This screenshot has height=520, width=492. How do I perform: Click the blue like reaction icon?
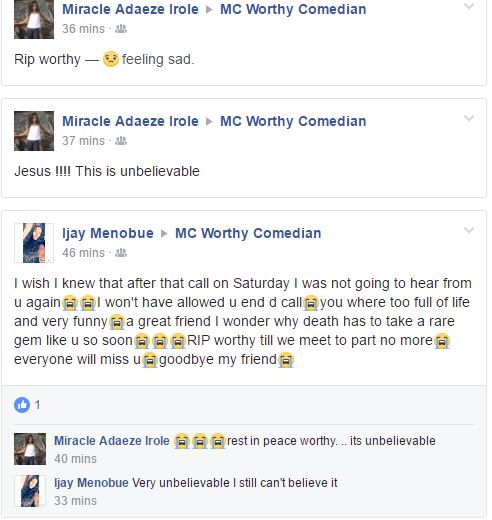click(22, 405)
